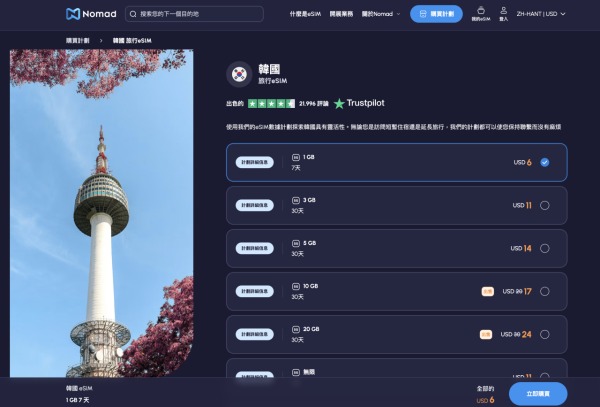Click the 5G icon beside 1 GB
600x407 pixels.
[x=296, y=157]
